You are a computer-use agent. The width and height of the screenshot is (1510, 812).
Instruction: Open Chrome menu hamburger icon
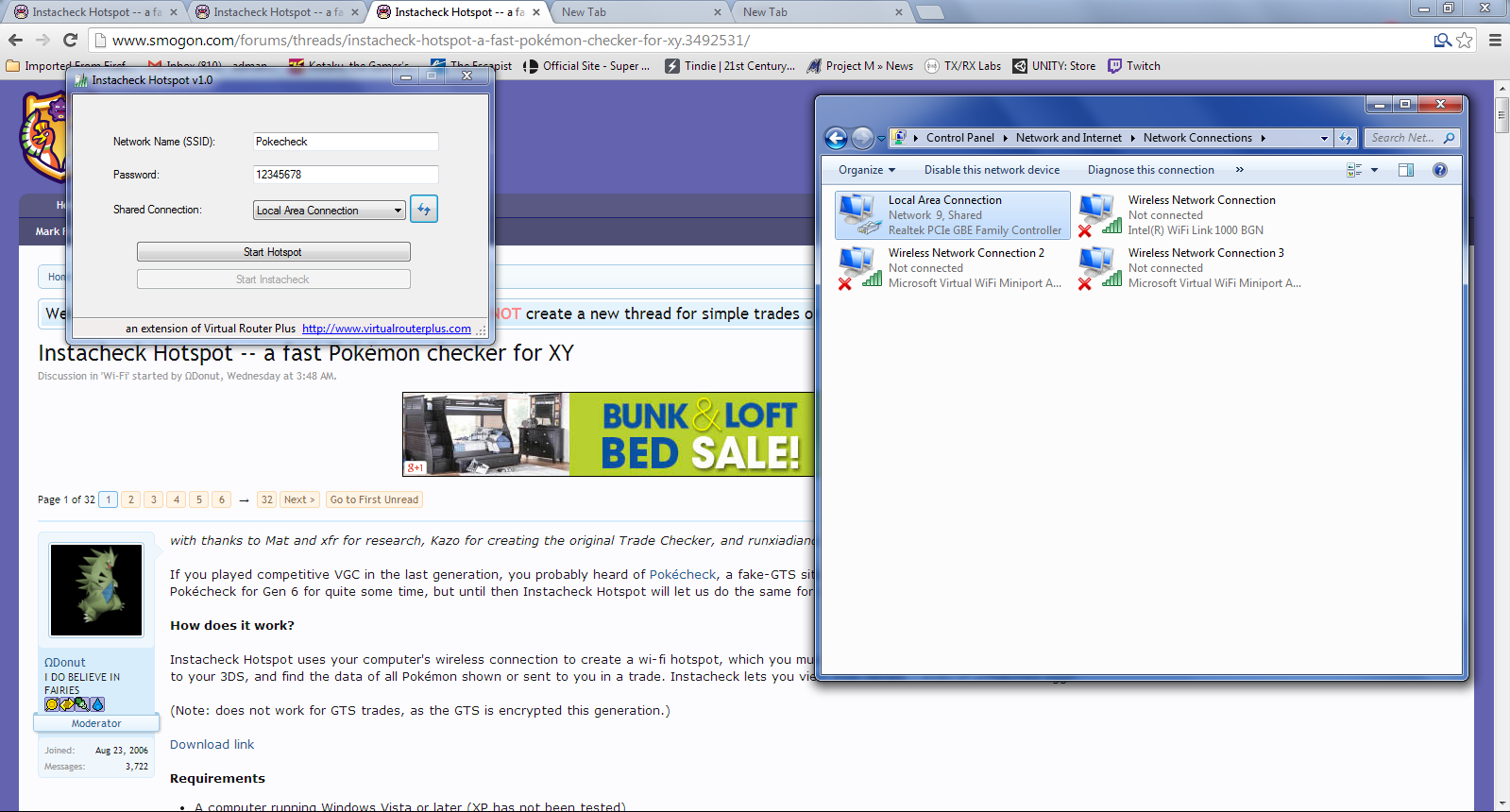[x=1495, y=40]
